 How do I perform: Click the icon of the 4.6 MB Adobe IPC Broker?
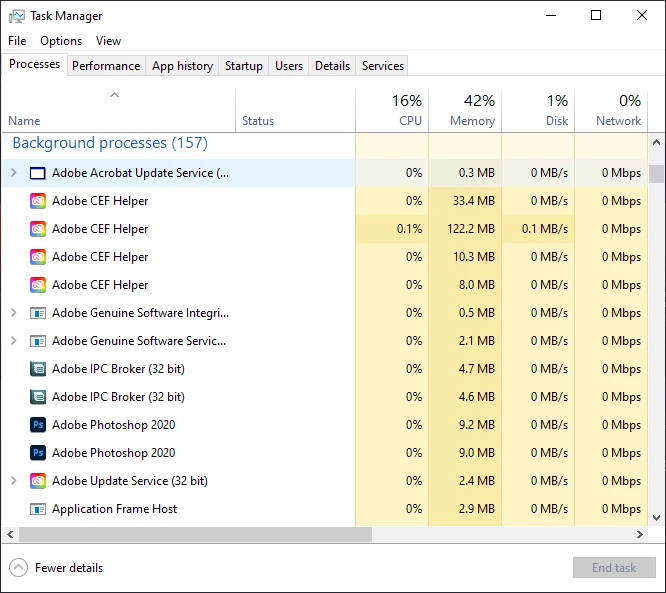coord(38,397)
